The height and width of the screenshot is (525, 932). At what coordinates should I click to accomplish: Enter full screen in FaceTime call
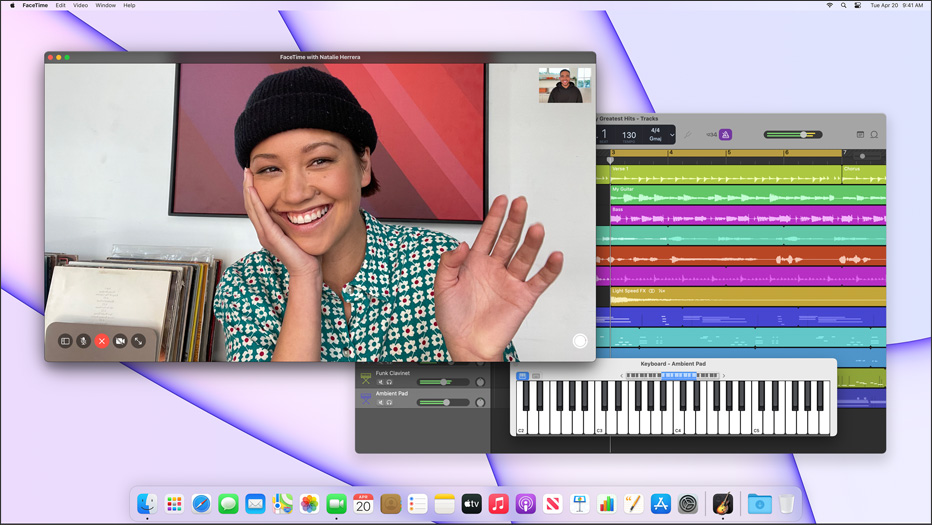138,341
